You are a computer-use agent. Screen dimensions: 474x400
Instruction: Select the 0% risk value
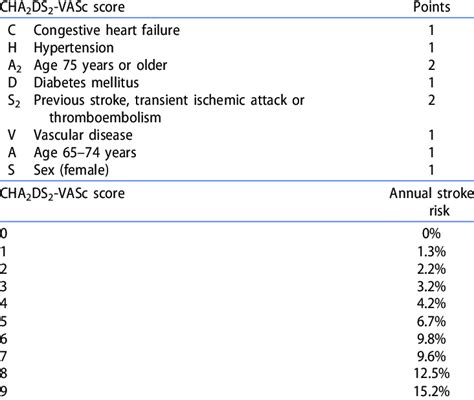(x=431, y=233)
